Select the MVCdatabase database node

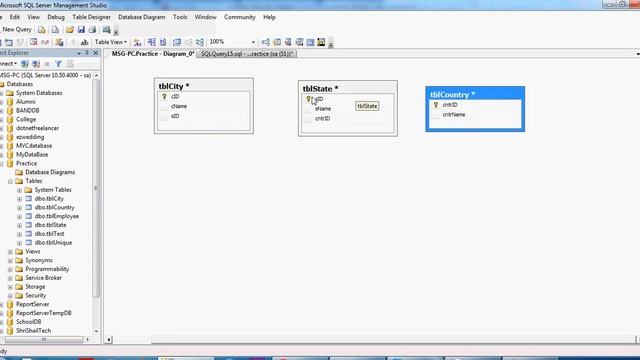[x=34, y=146]
